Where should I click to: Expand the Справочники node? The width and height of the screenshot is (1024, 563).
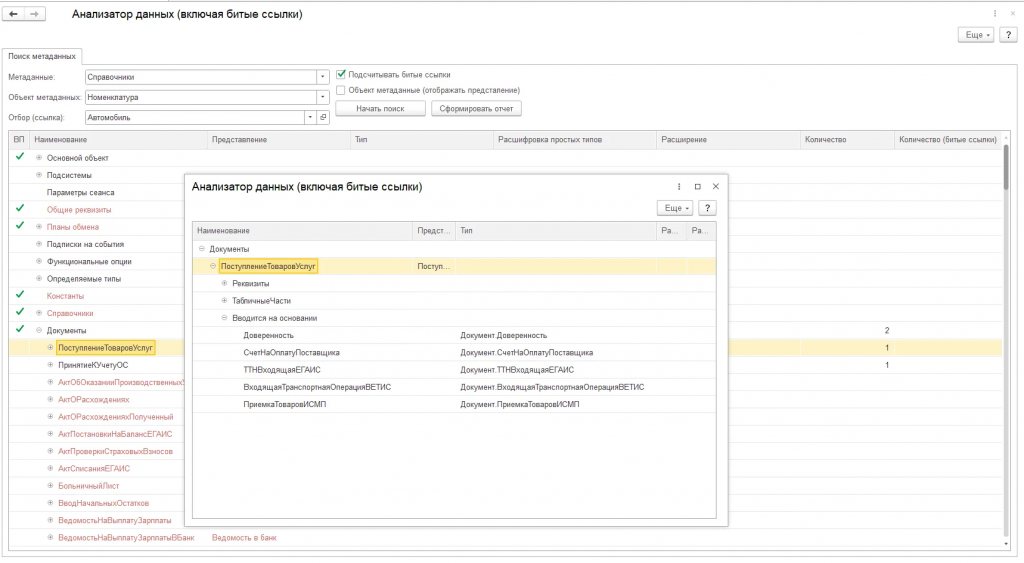(39, 313)
